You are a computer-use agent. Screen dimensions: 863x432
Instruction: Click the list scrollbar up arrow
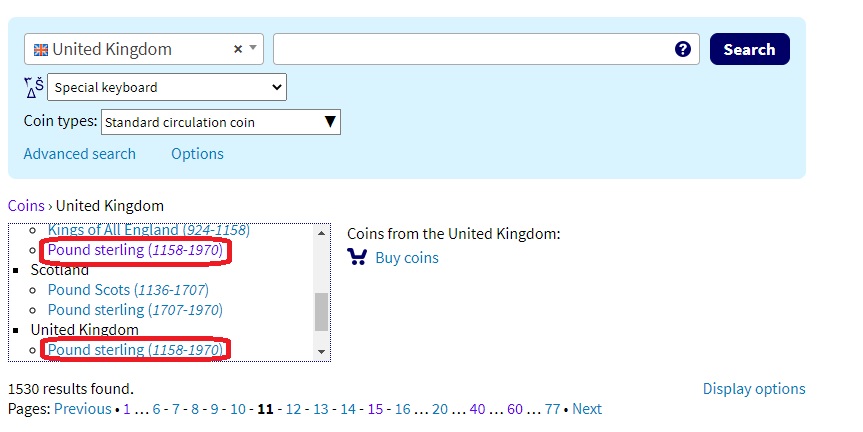pyautogui.click(x=321, y=233)
